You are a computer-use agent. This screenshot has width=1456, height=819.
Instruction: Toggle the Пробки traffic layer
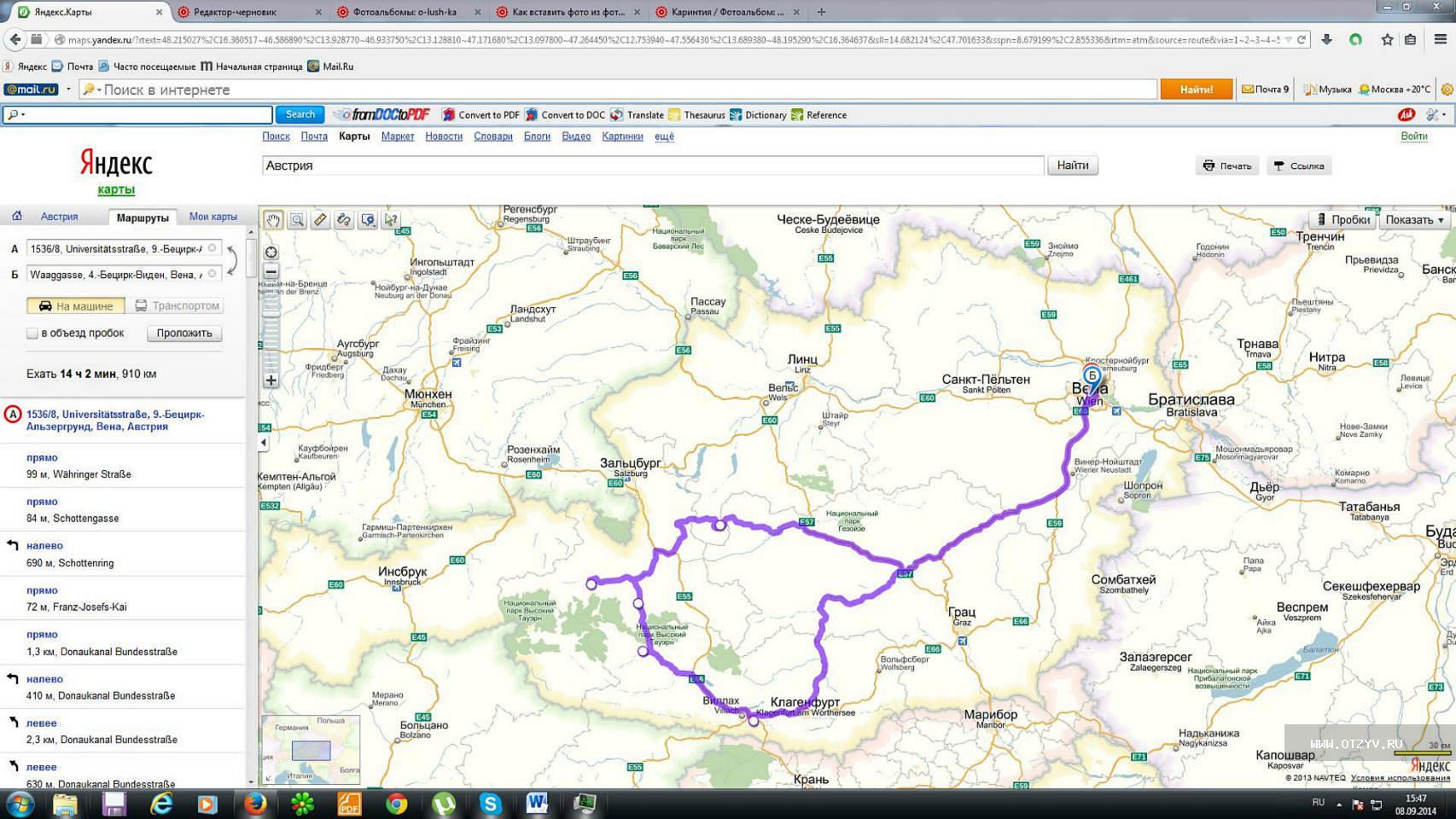point(1343,219)
